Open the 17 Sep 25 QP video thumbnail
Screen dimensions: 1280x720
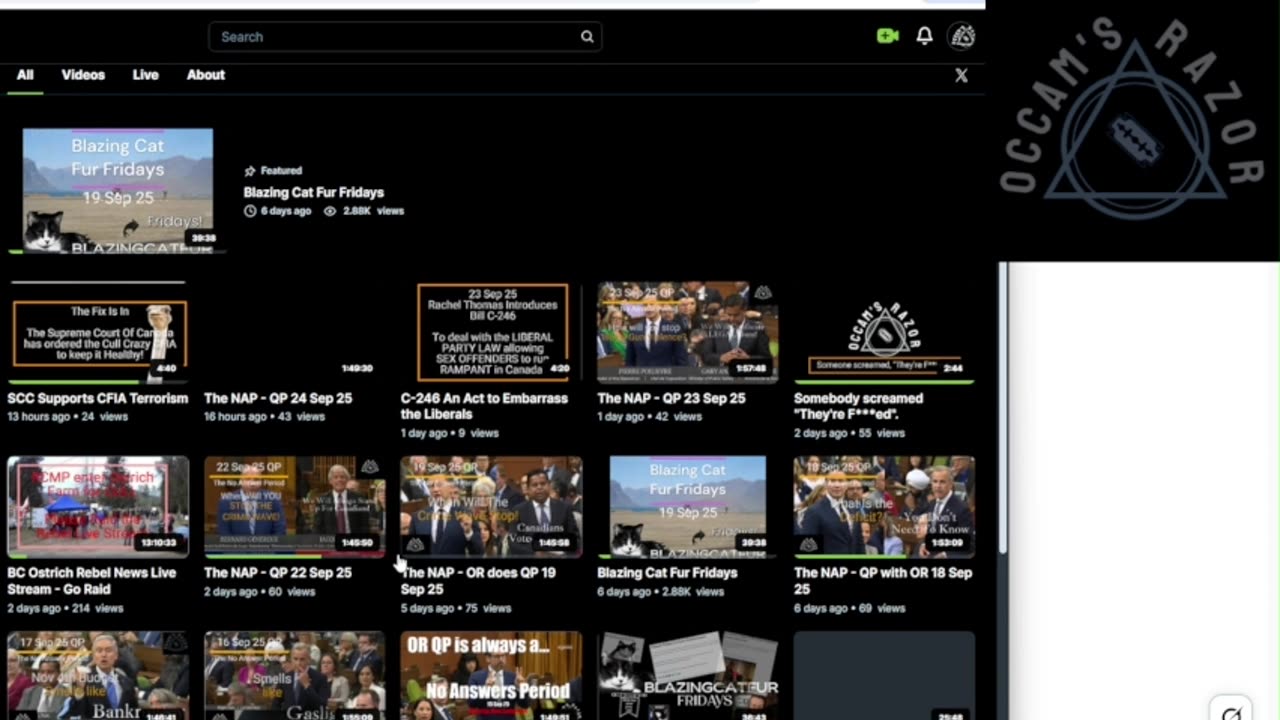98,675
